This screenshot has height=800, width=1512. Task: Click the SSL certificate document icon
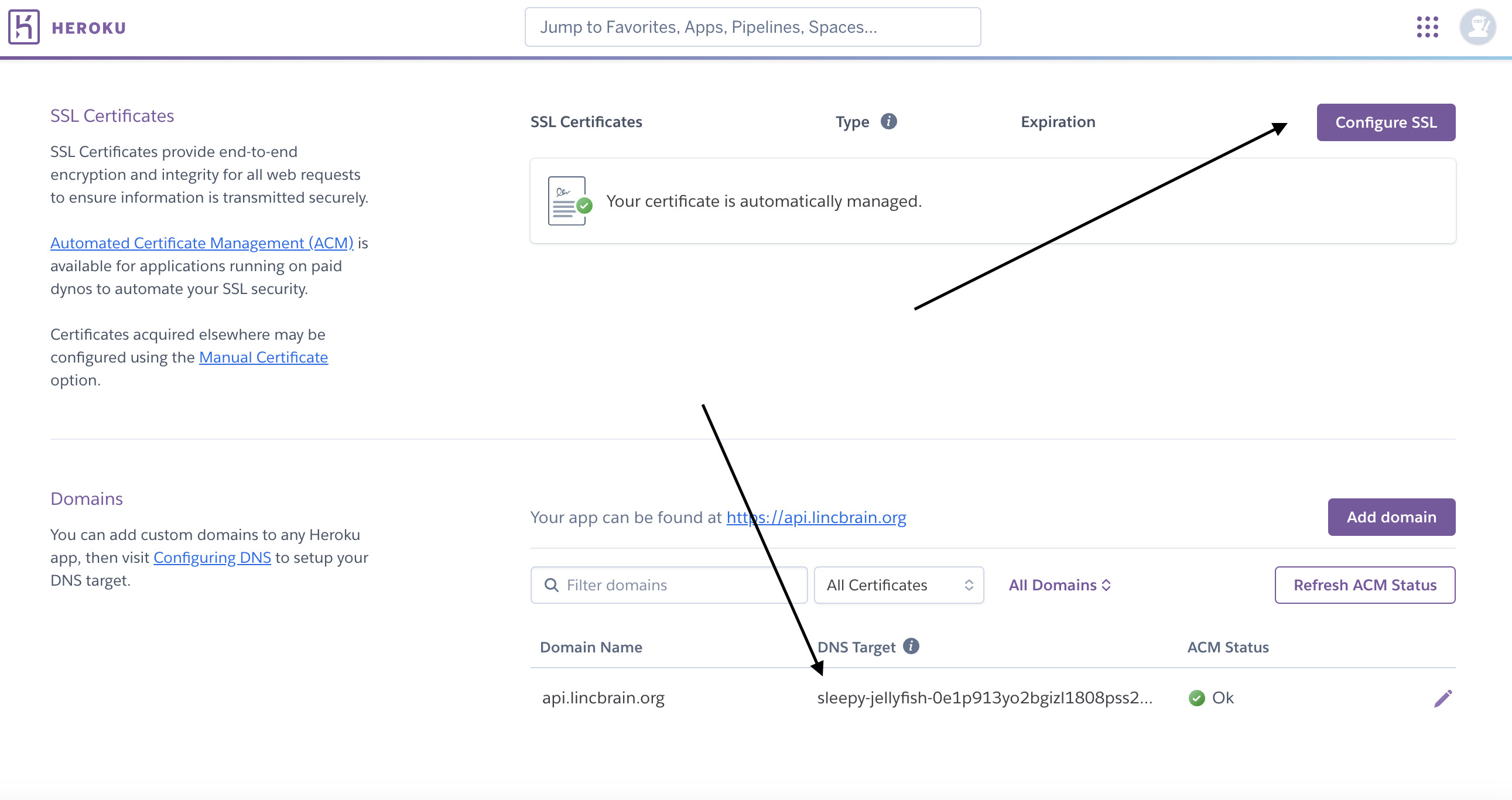coord(566,201)
